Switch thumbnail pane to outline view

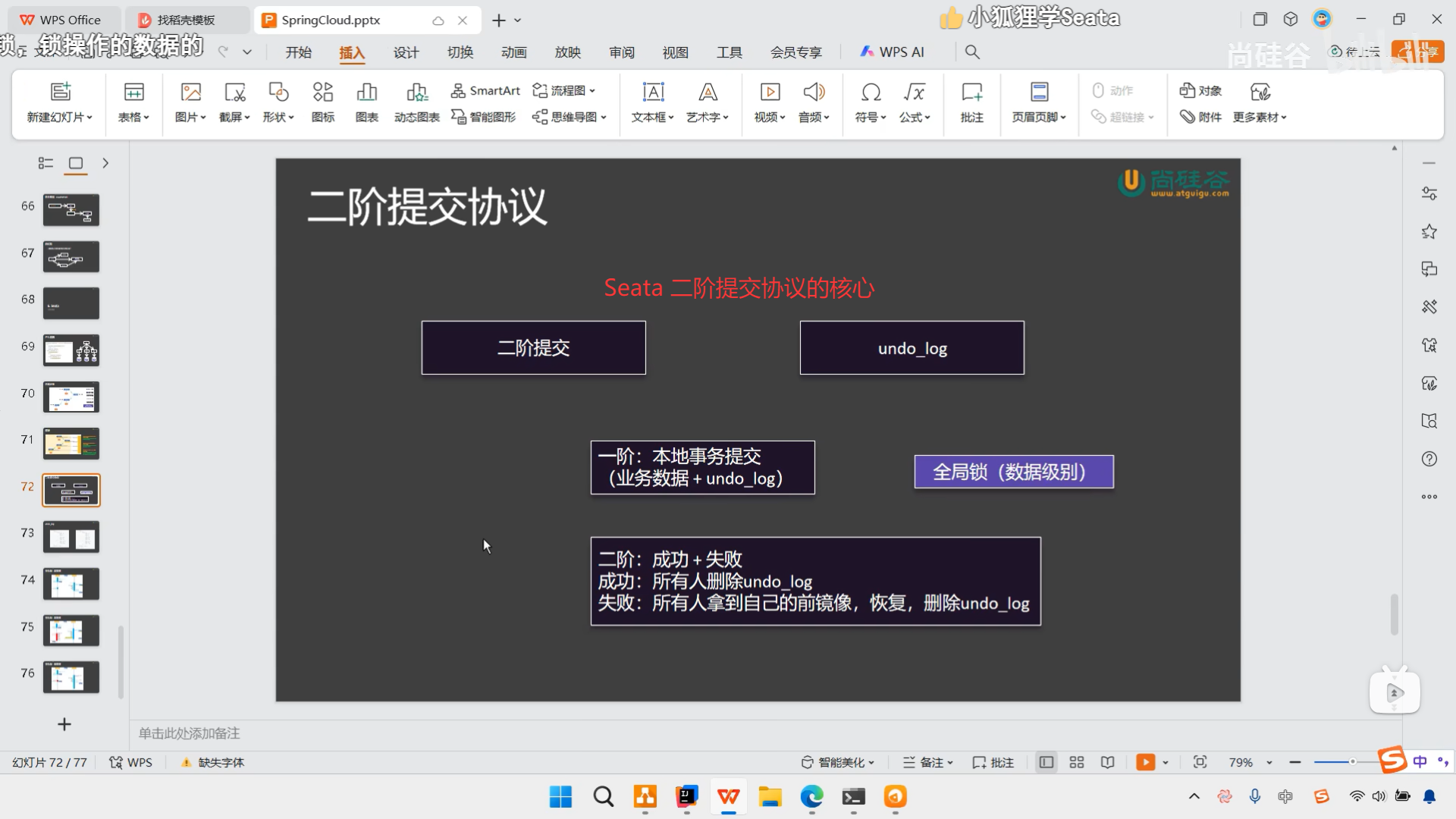point(45,163)
